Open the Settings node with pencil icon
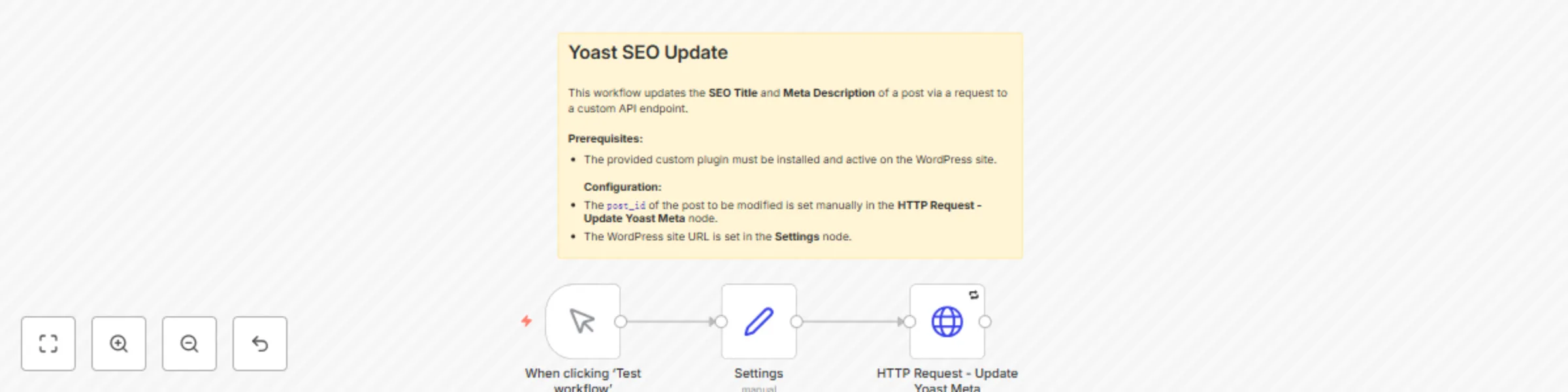The image size is (1568, 392). point(759,321)
